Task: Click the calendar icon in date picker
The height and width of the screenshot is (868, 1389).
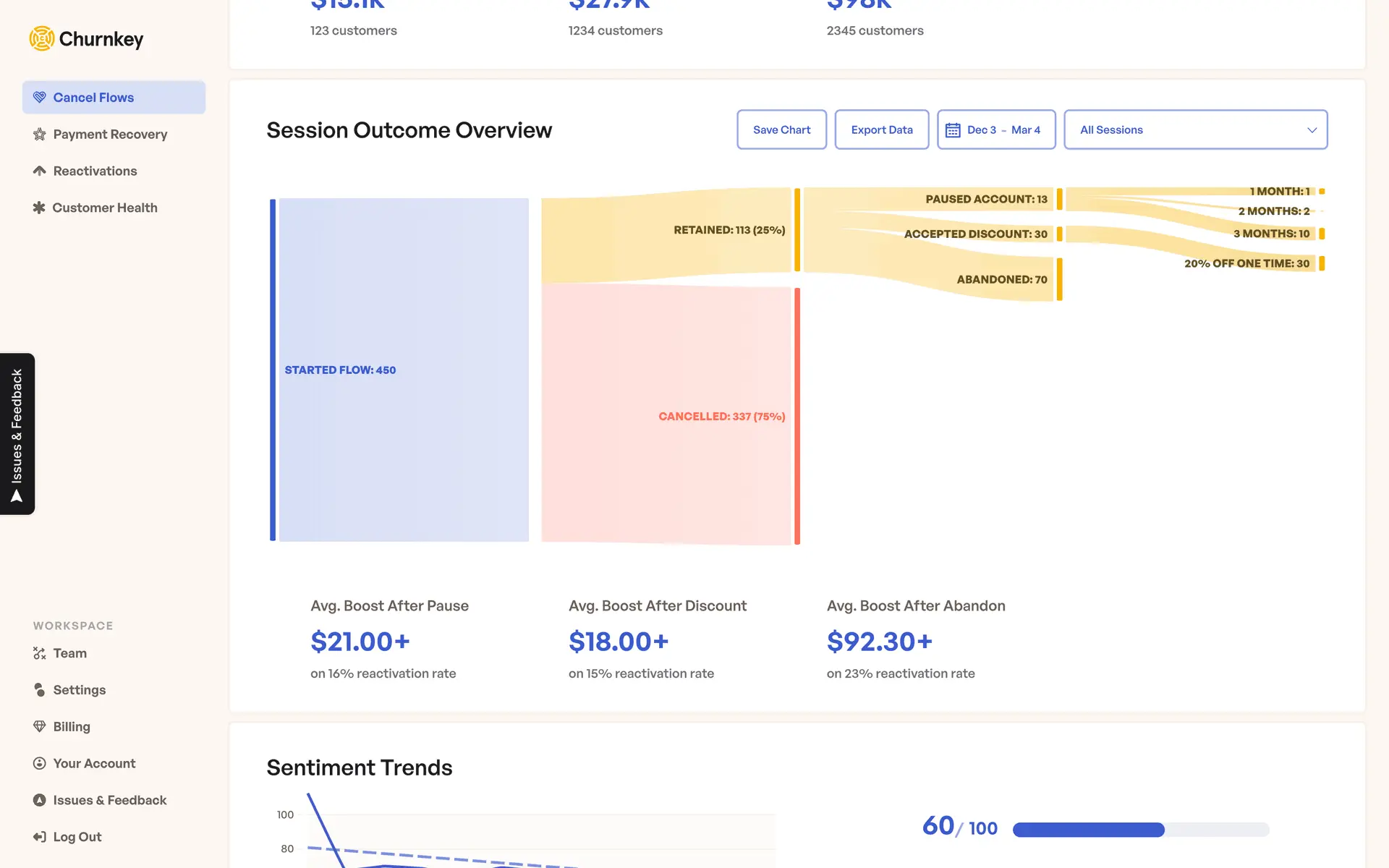Action: coord(953,130)
